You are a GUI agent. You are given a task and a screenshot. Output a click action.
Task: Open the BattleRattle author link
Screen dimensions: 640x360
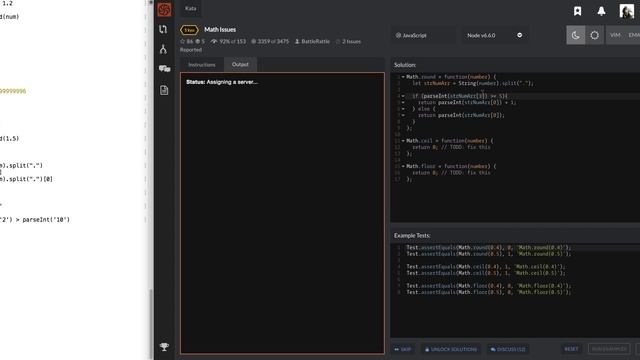point(312,41)
